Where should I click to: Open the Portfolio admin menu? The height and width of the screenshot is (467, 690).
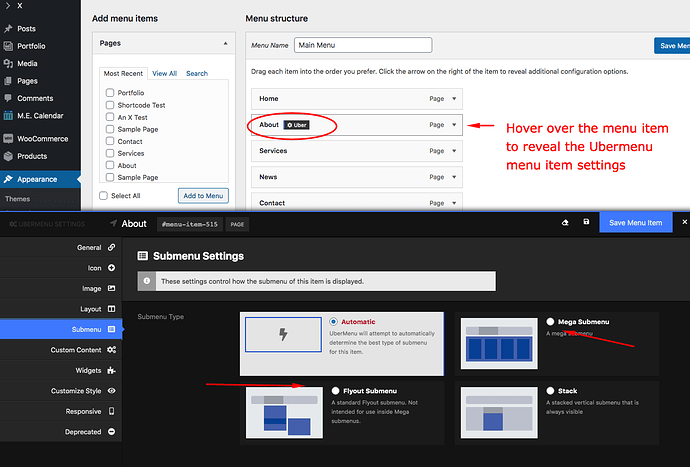[31, 46]
